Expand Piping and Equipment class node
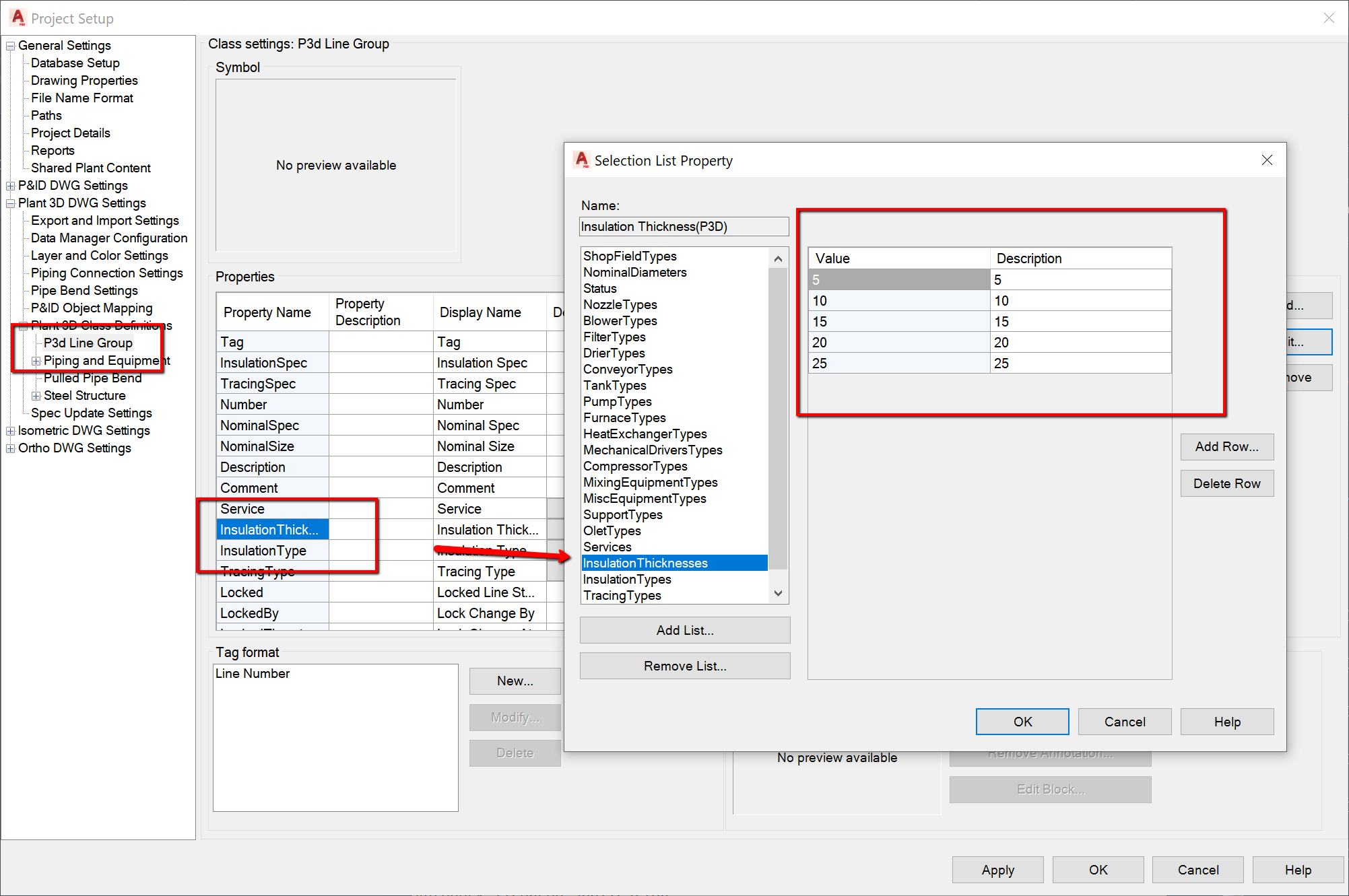This screenshot has height=896, width=1349. coord(36,361)
